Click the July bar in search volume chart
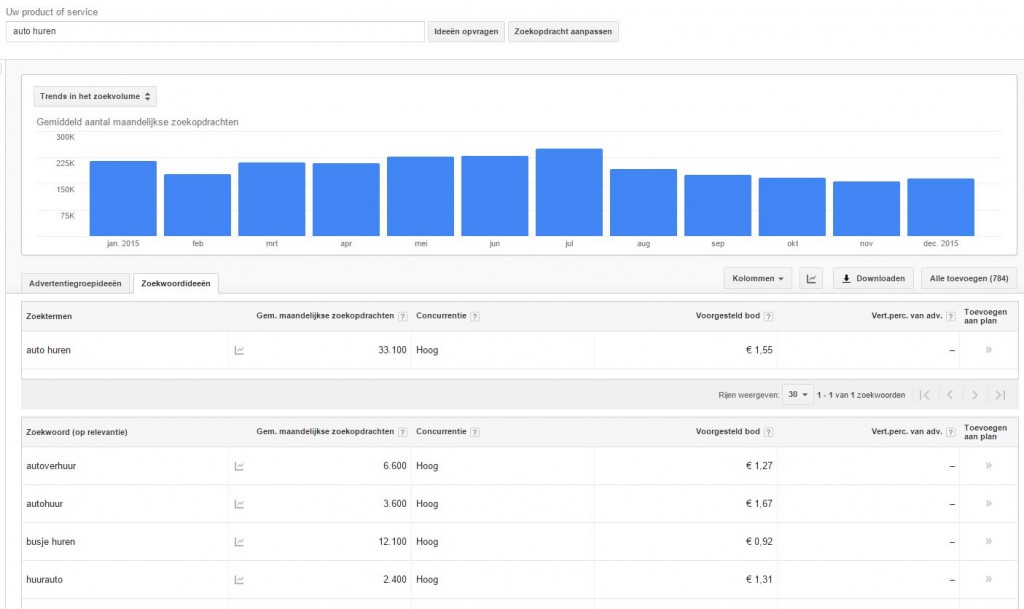This screenshot has height=609, width=1024. 569,193
